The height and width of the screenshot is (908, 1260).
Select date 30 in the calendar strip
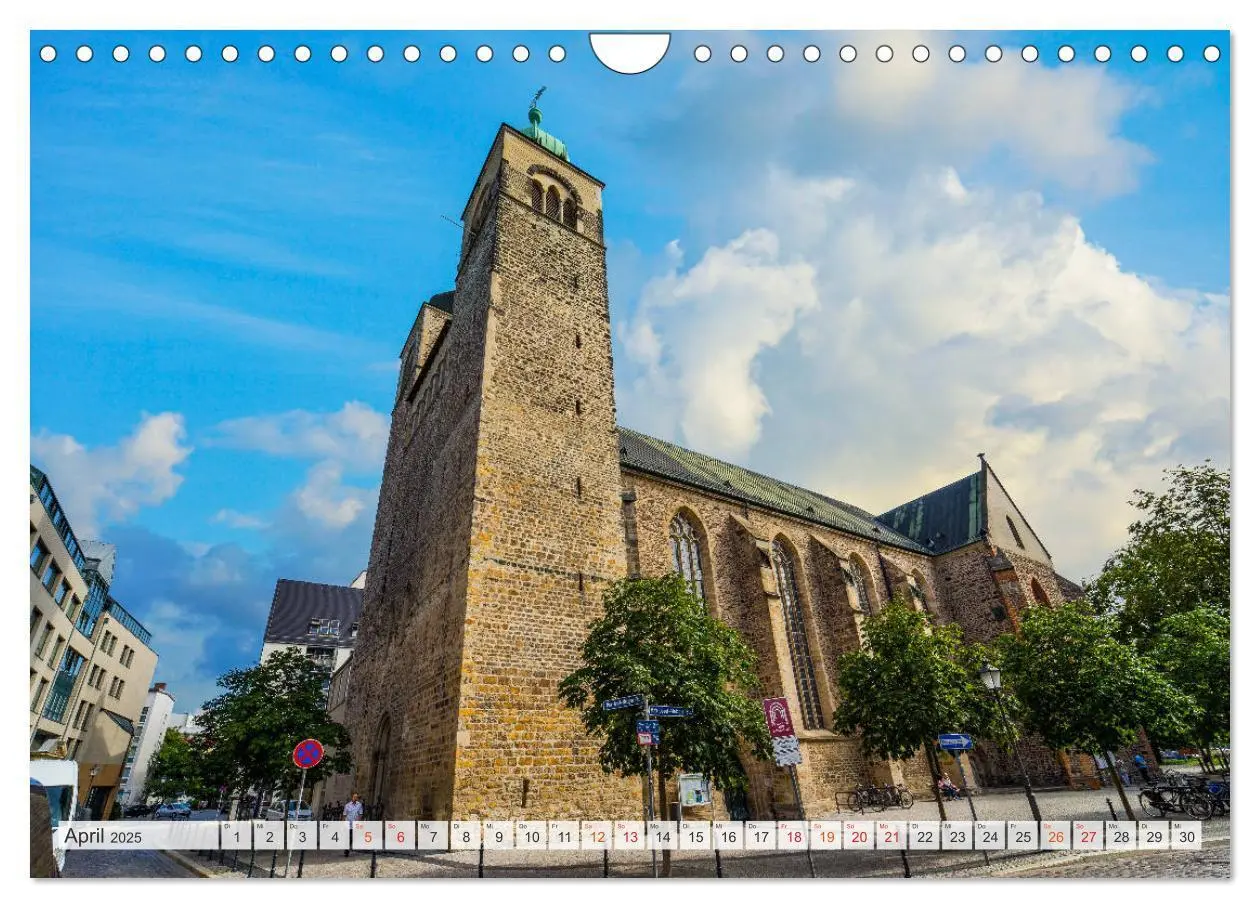coord(1186,836)
